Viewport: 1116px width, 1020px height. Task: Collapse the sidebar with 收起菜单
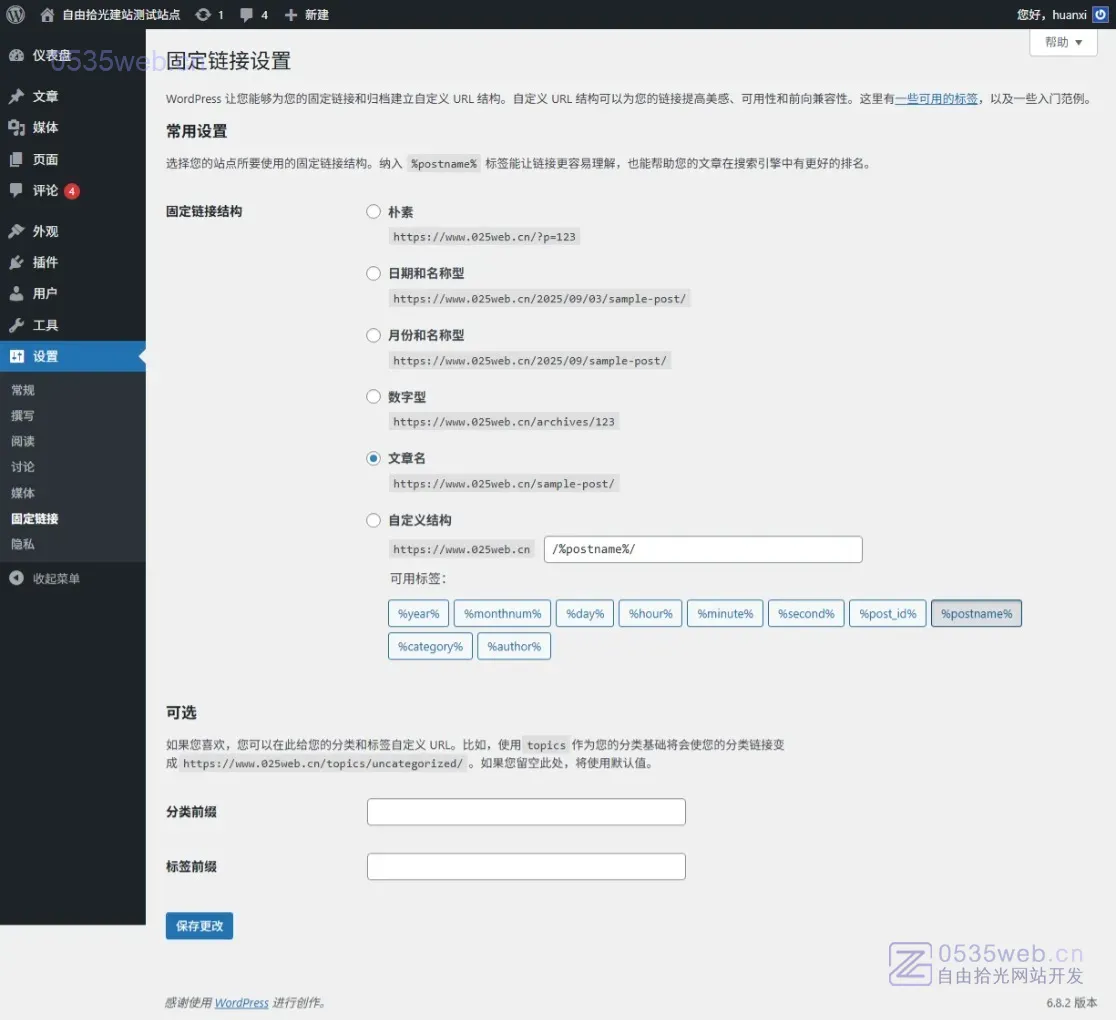coord(56,578)
